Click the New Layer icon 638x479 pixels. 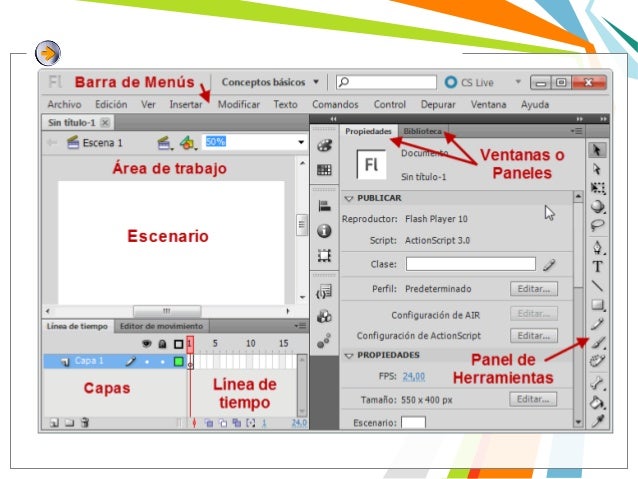point(54,423)
